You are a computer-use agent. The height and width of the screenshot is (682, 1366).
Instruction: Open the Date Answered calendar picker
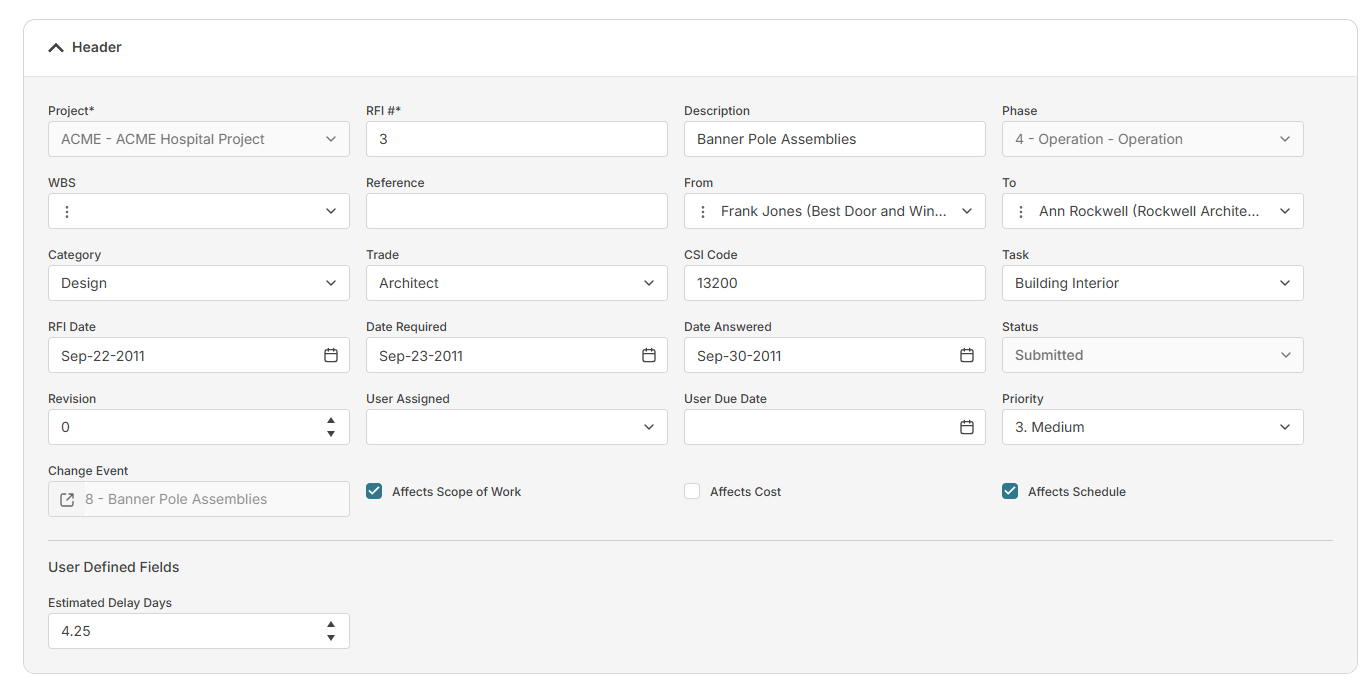[x=967, y=355]
